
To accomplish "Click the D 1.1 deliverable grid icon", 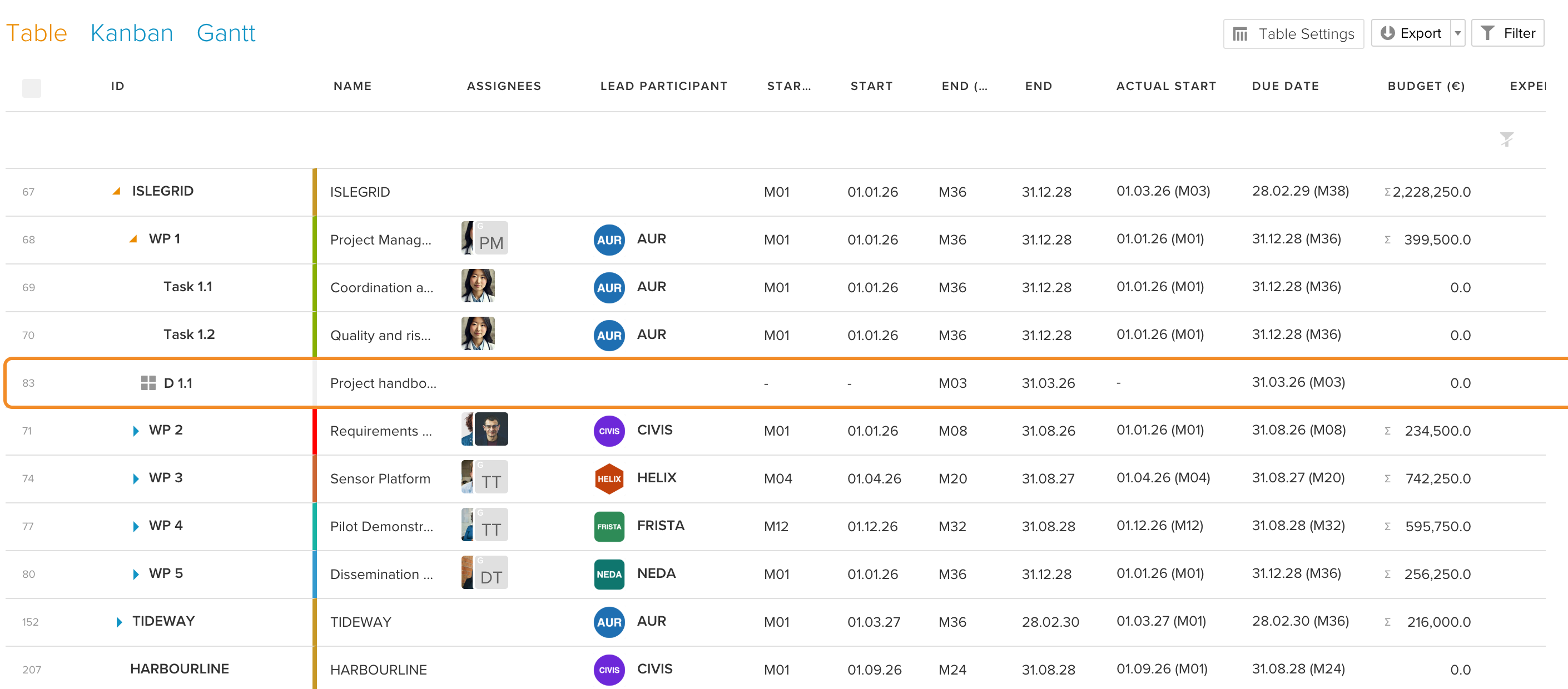I will pos(148,382).
